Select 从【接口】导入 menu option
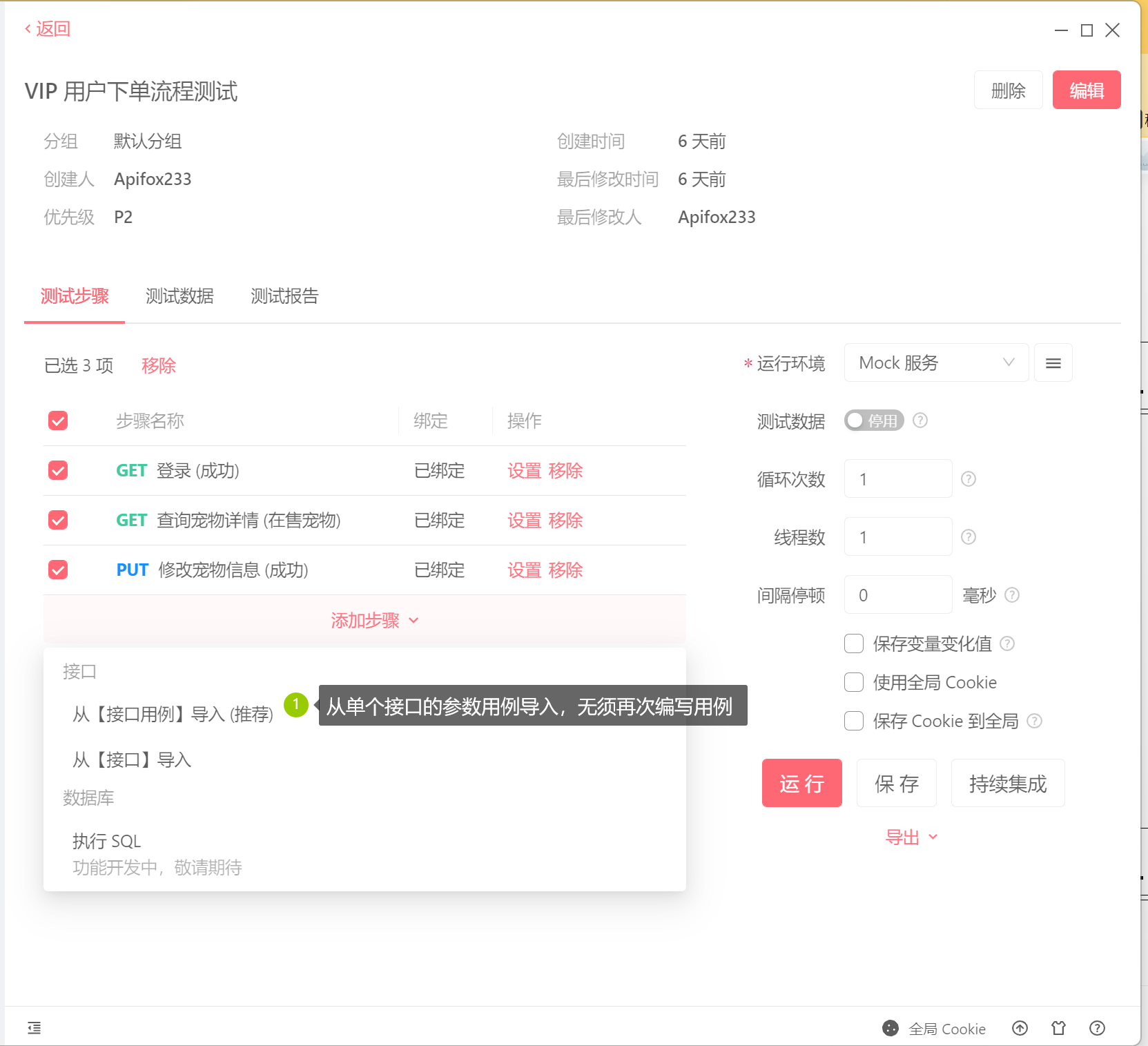Screen dimensions: 1148x1046 point(132,759)
